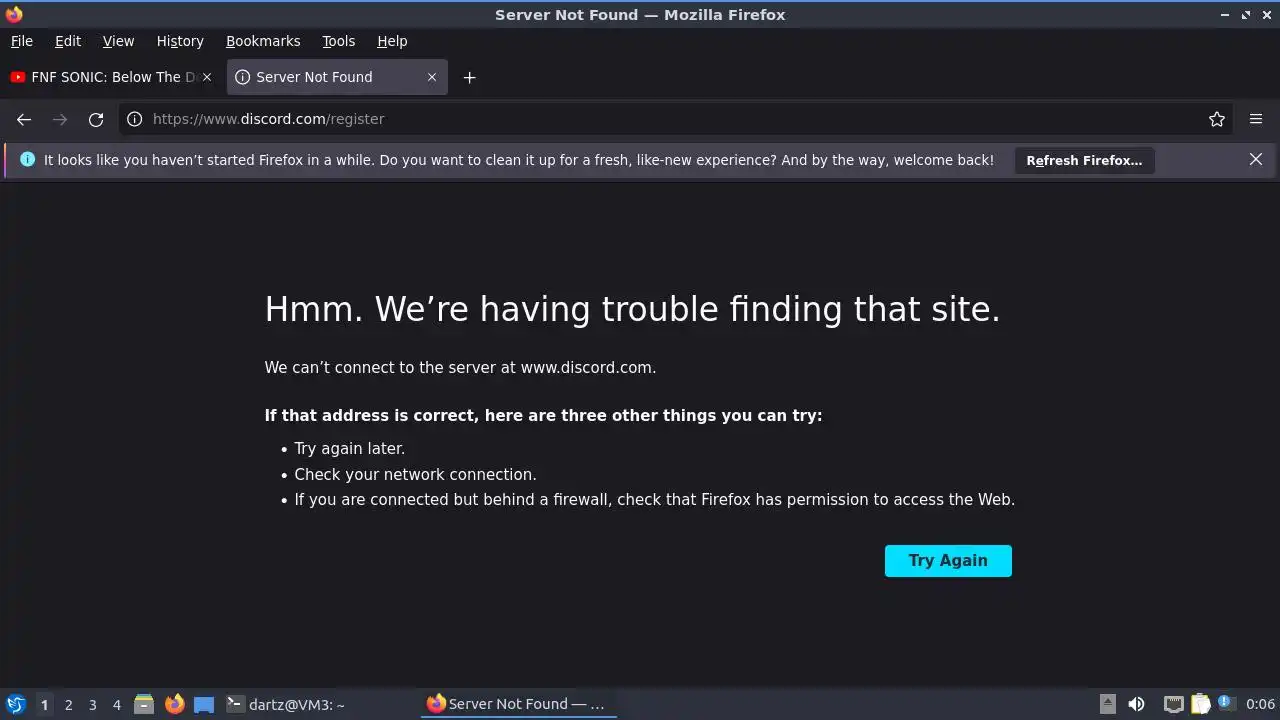Open a new tab with the plus button
Viewport: 1280px width, 720px height.
tap(469, 77)
